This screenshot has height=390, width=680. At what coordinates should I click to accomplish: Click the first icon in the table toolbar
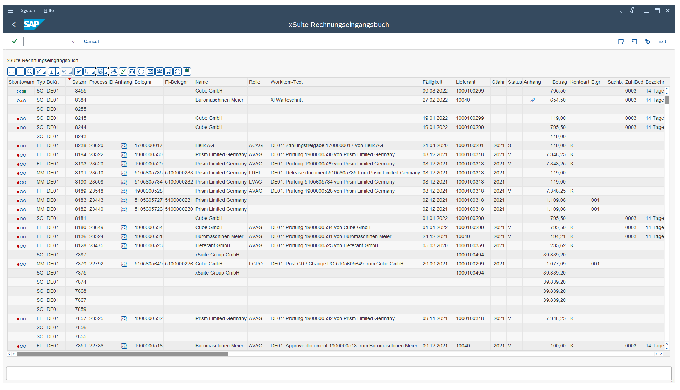coord(12,72)
